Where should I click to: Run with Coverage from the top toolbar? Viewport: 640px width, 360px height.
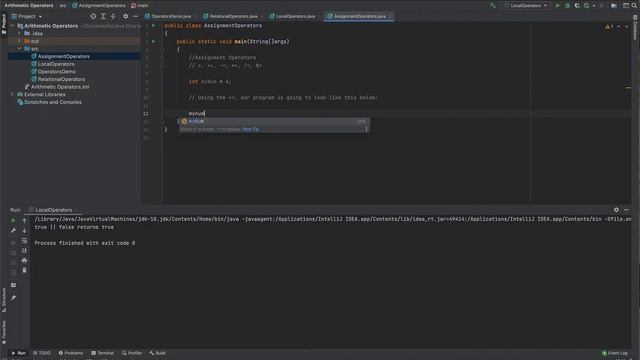click(x=577, y=6)
